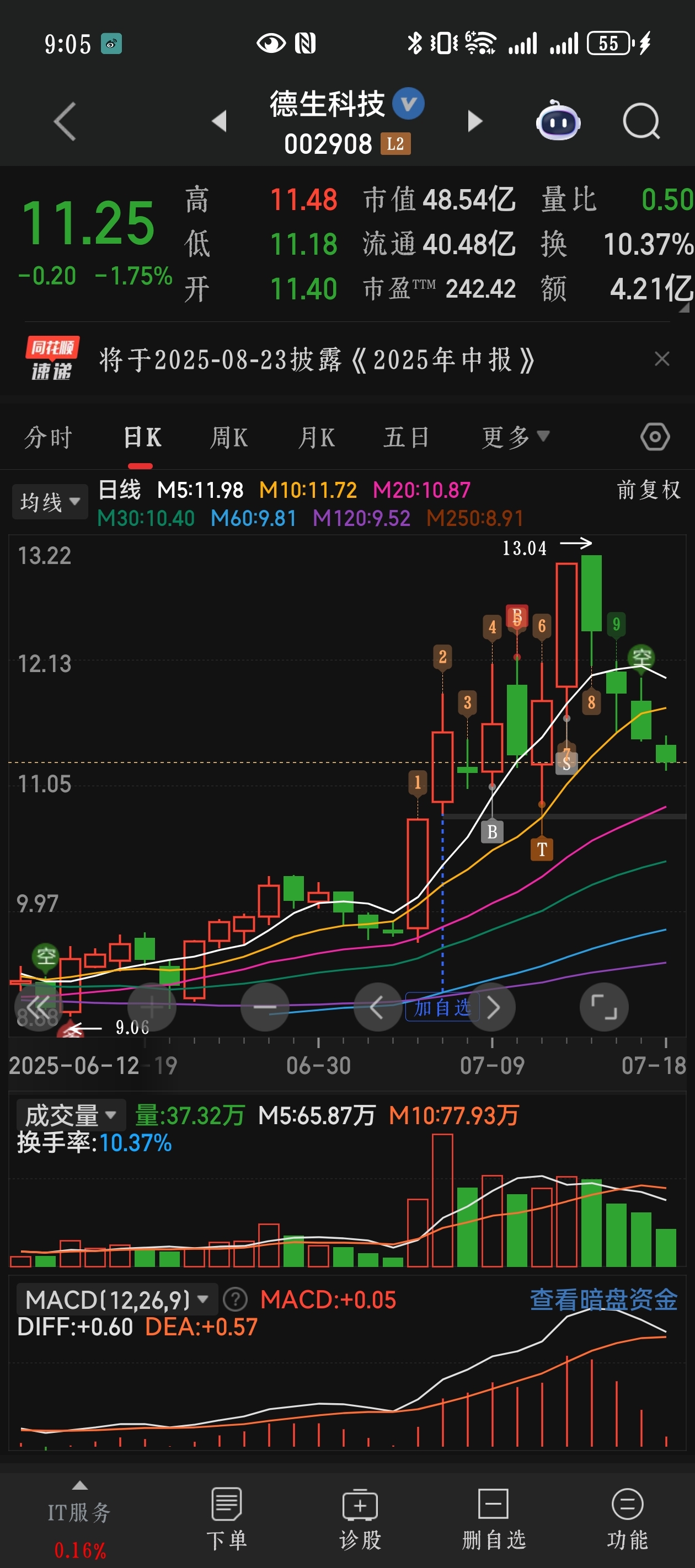
Task: Select the 月K tab
Action: [x=316, y=438]
